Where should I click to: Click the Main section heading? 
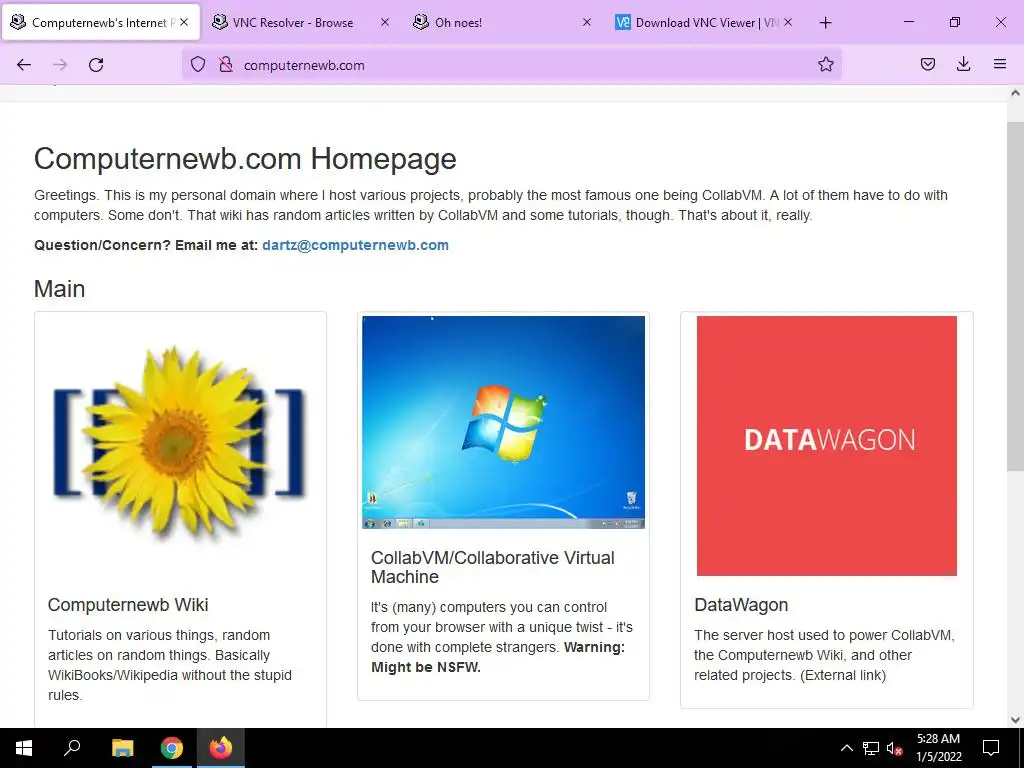[59, 289]
